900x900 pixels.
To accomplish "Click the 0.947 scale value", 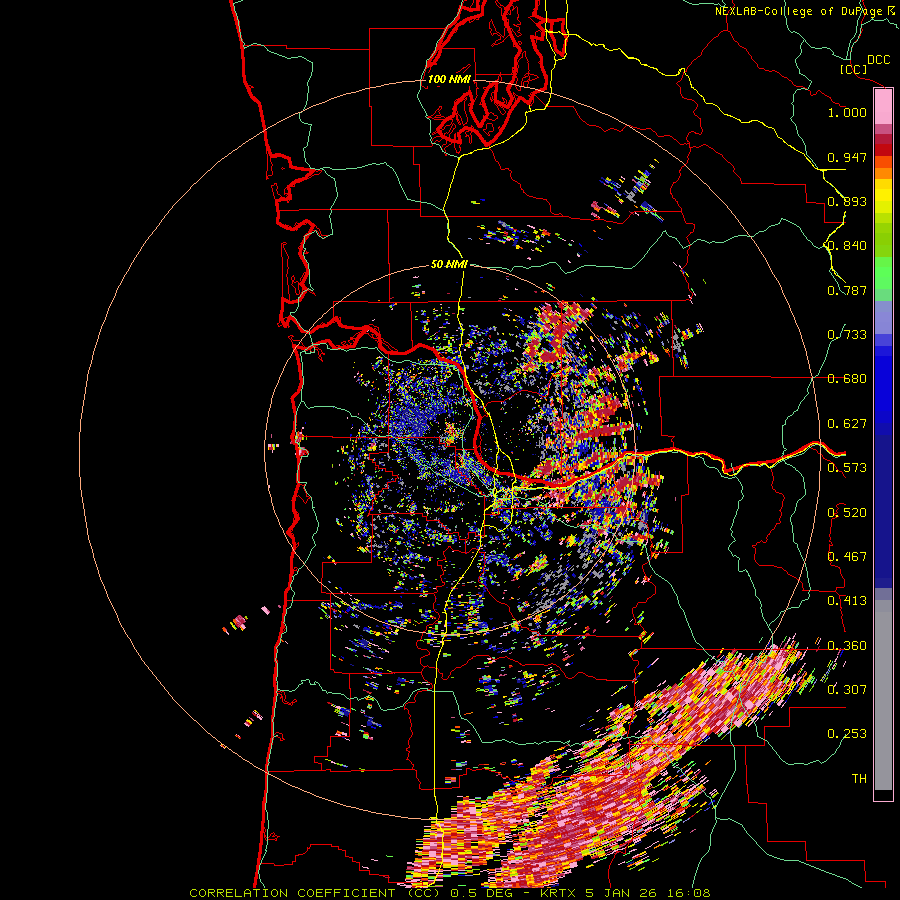I will pos(847,157).
